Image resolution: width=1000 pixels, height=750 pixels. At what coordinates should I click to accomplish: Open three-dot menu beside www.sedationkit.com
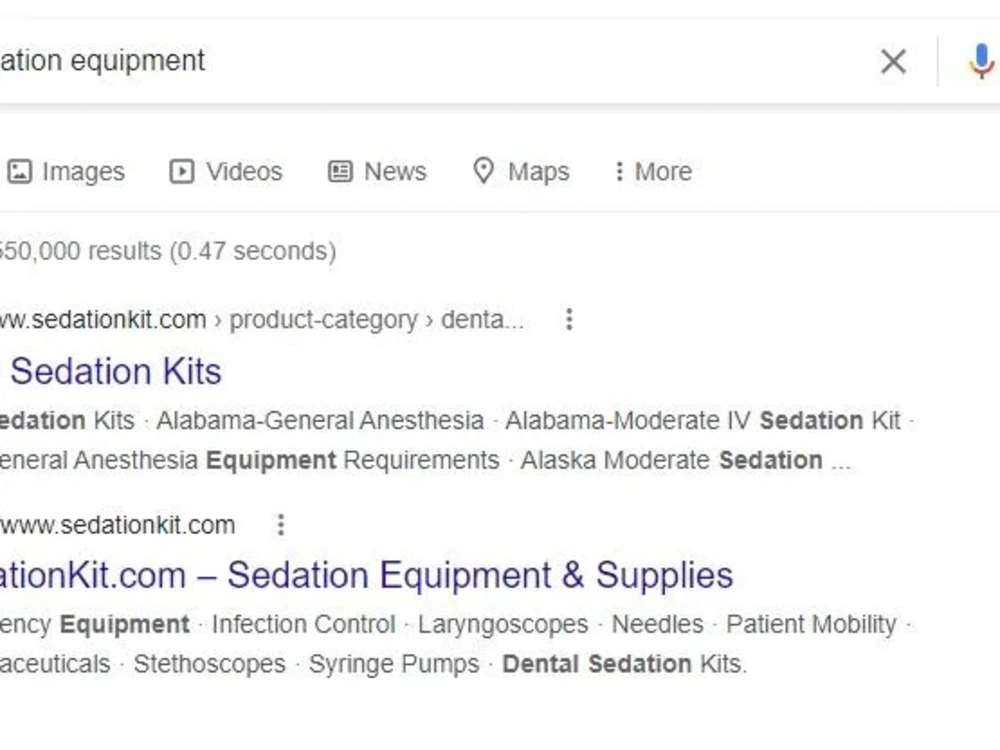coord(281,525)
